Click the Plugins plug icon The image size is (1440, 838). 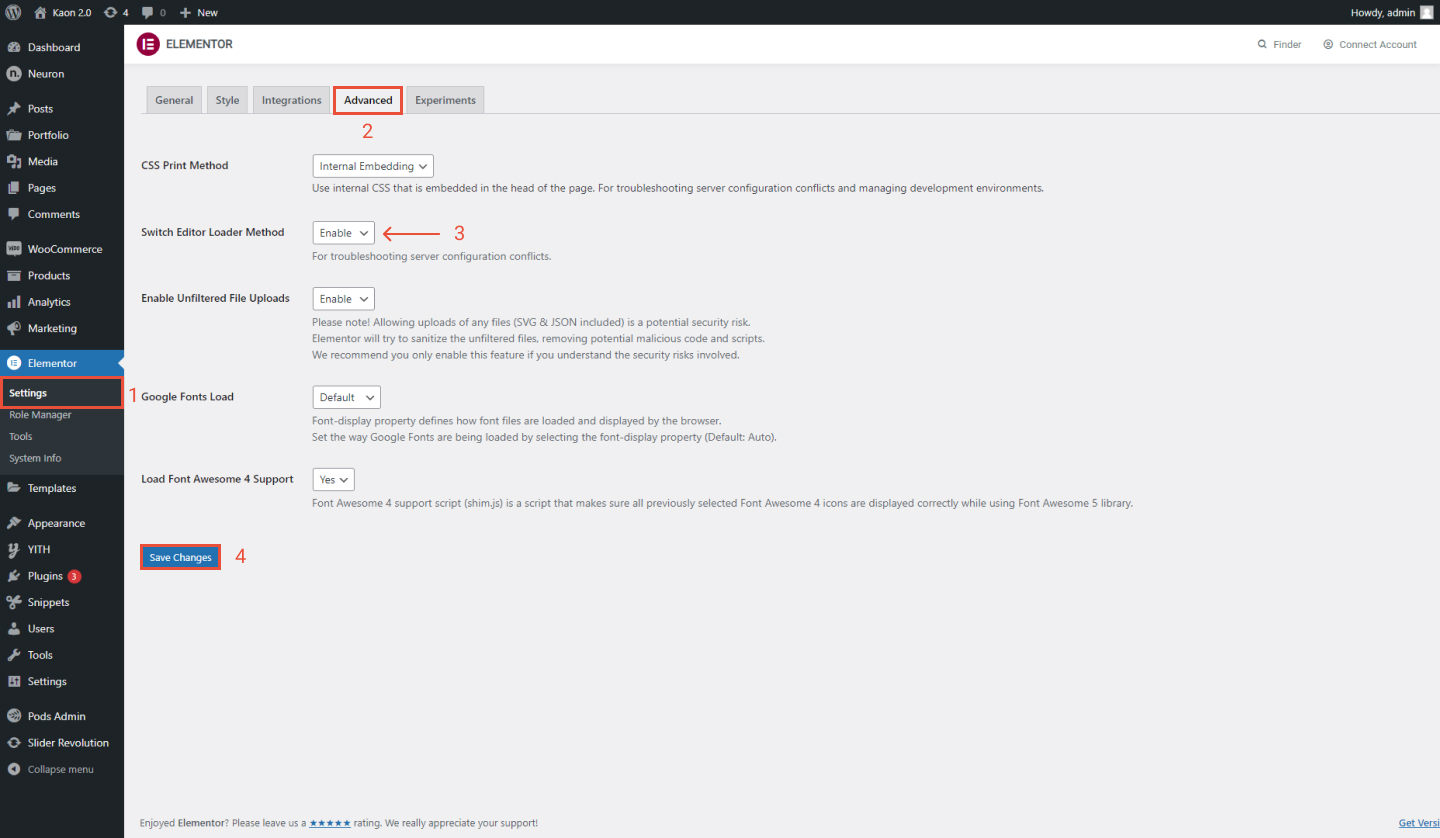[14, 576]
